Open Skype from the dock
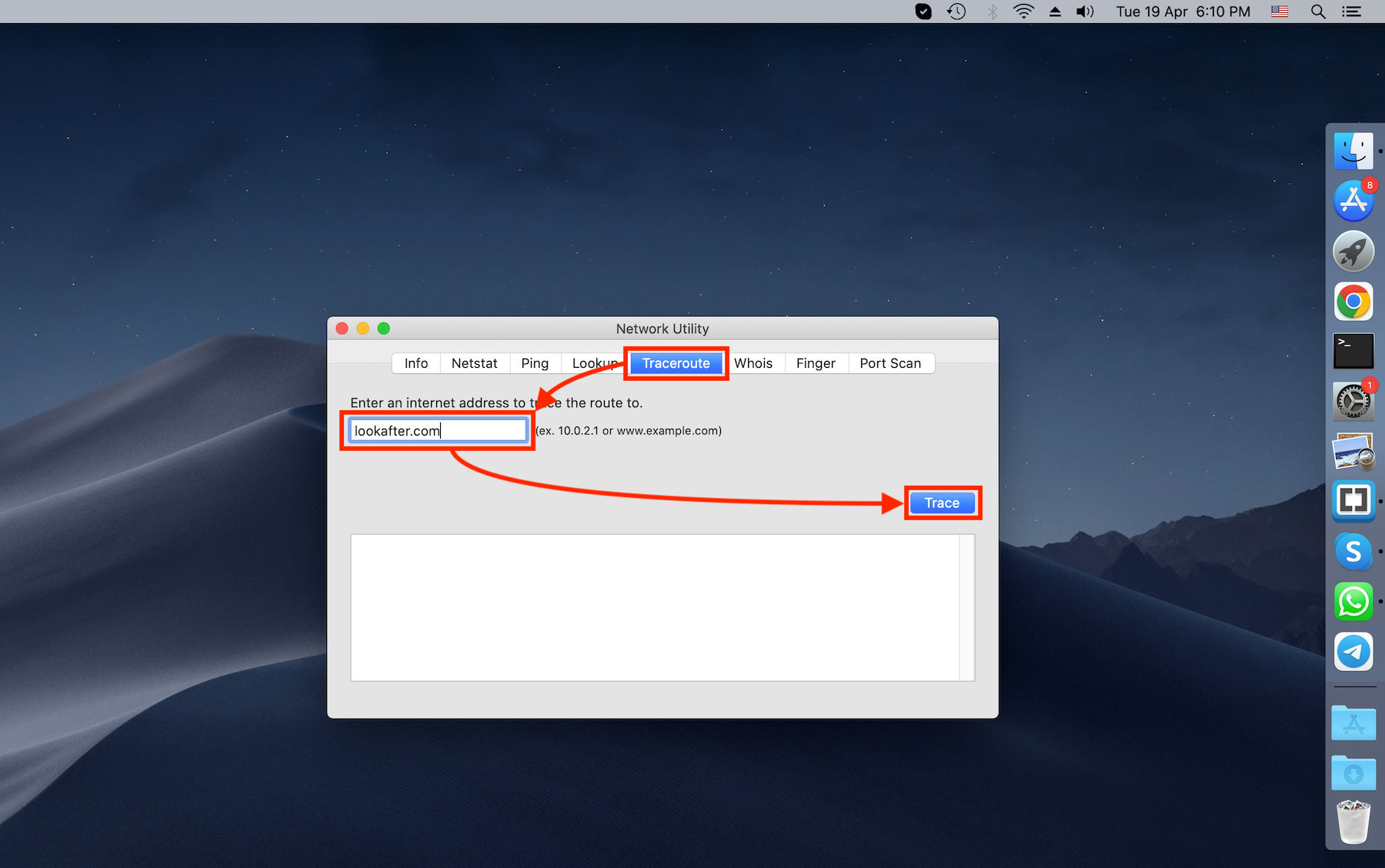The width and height of the screenshot is (1385, 868). click(1353, 552)
